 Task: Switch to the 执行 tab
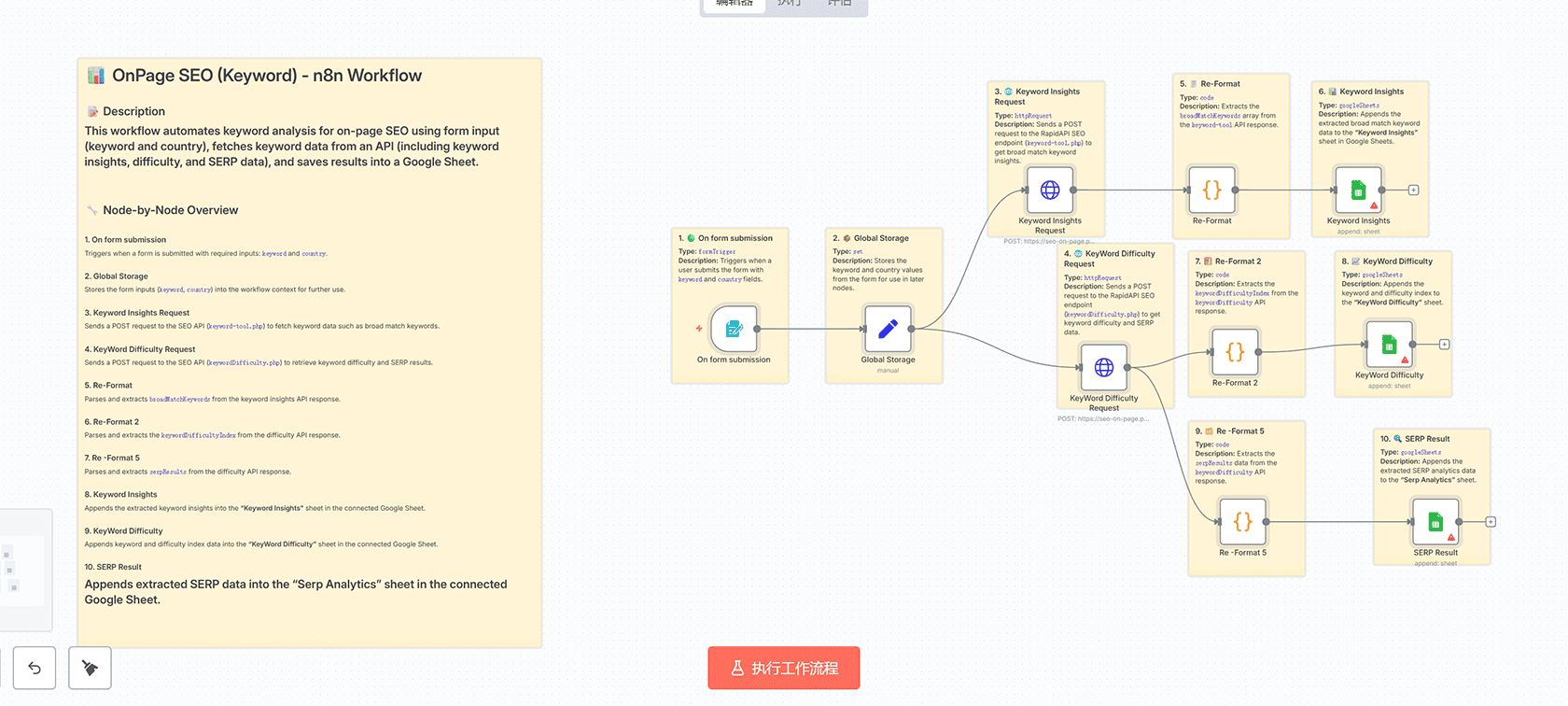coord(789,4)
